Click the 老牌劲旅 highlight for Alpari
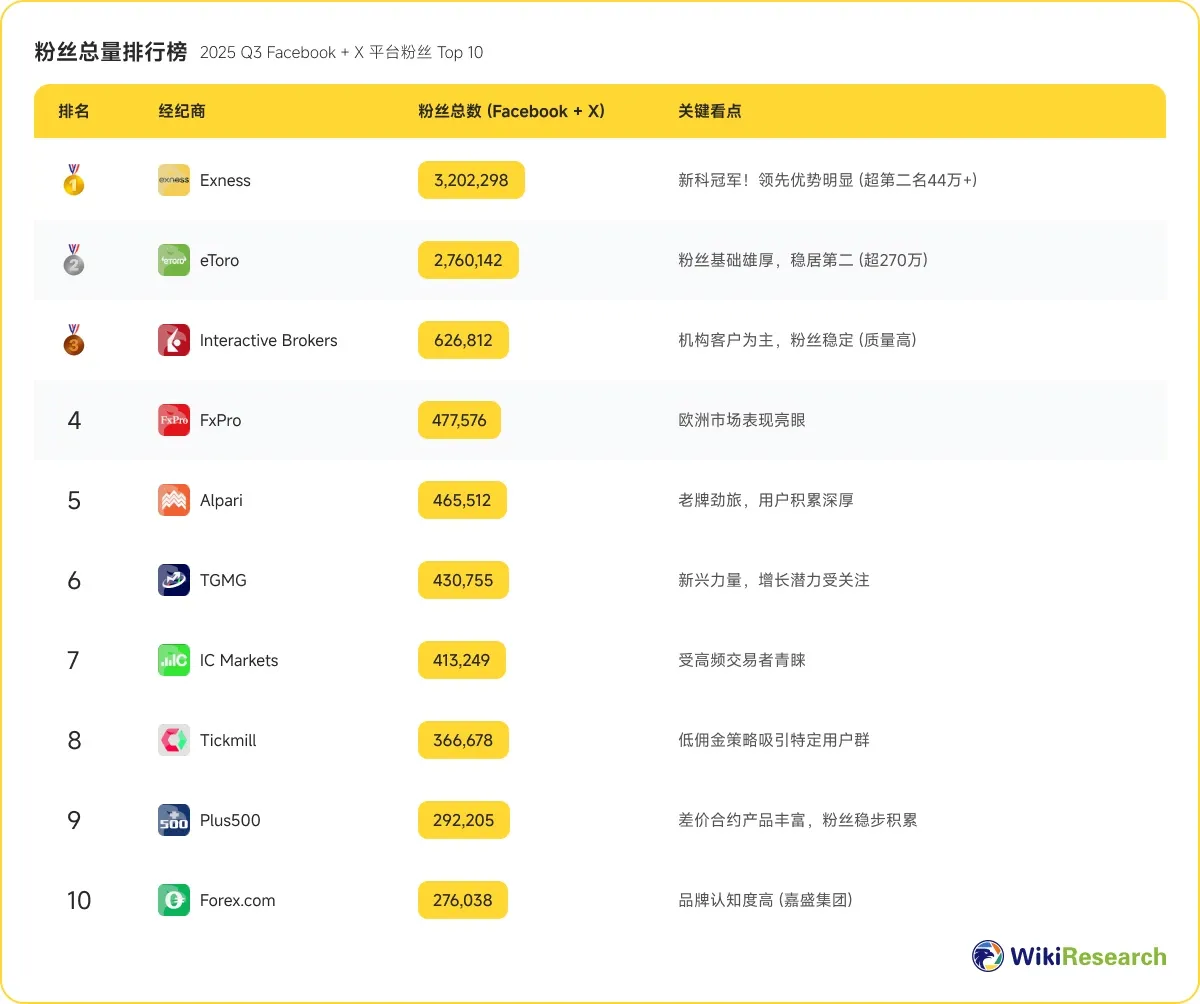This screenshot has width=1200, height=1004. click(766, 500)
